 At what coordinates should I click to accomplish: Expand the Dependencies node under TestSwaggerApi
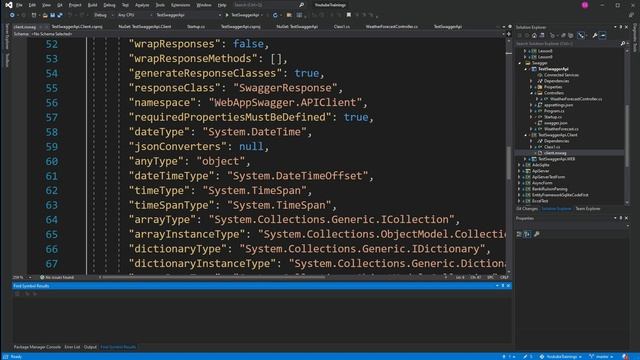tap(531, 81)
